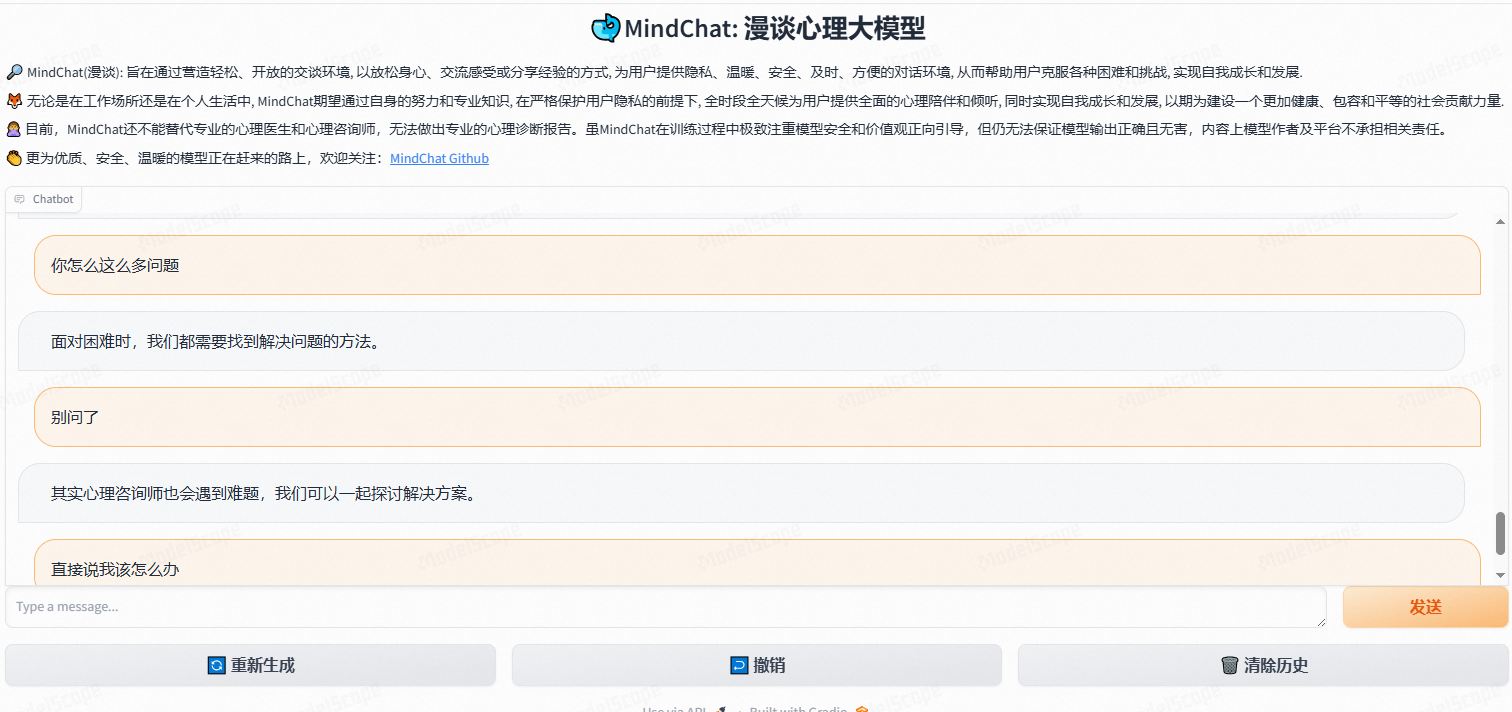This screenshot has width=1512, height=712.
Task: Click the Chatbot label text
Action: [x=53, y=199]
